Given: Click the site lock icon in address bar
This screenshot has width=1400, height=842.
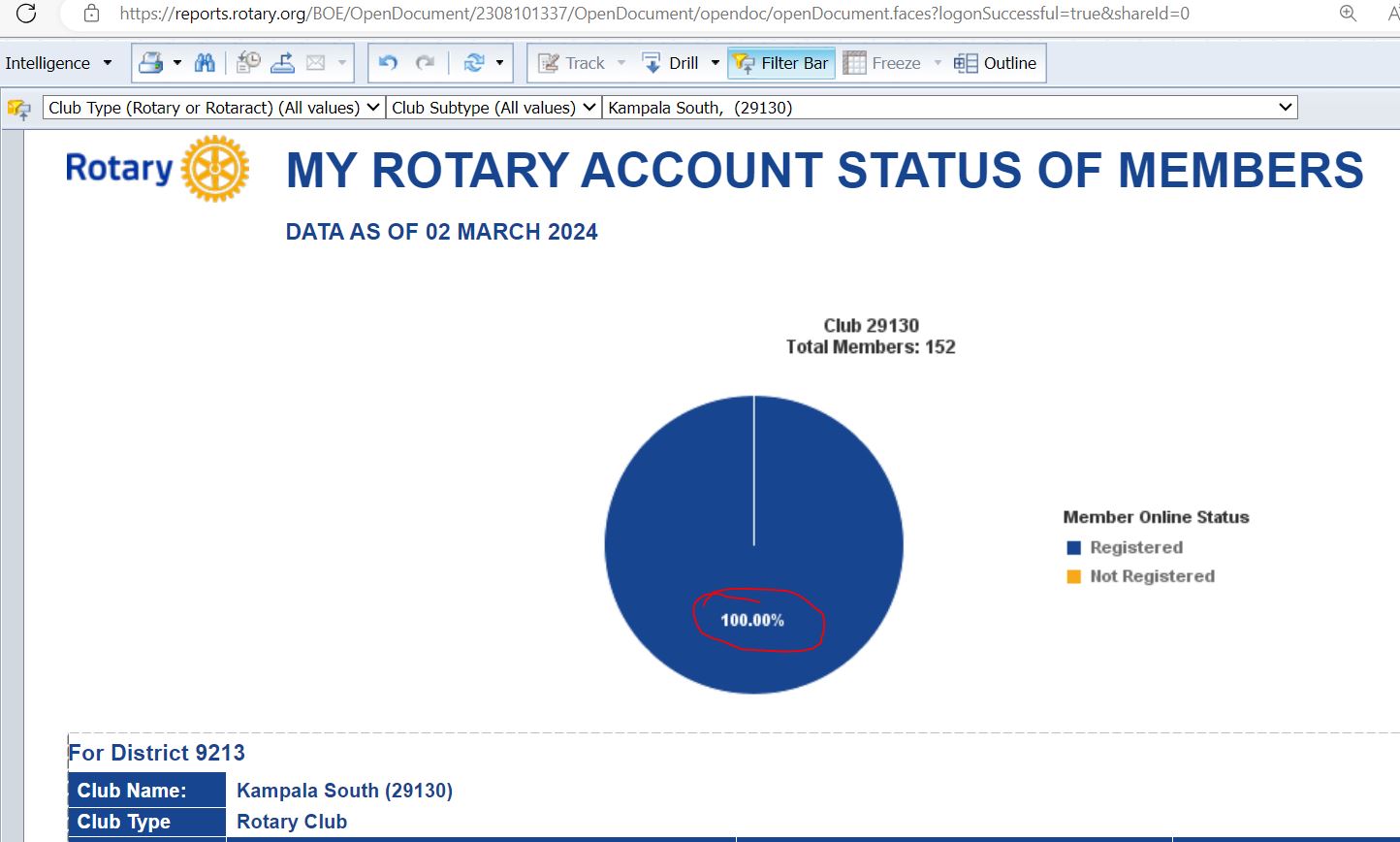Looking at the screenshot, I should pos(91,14).
